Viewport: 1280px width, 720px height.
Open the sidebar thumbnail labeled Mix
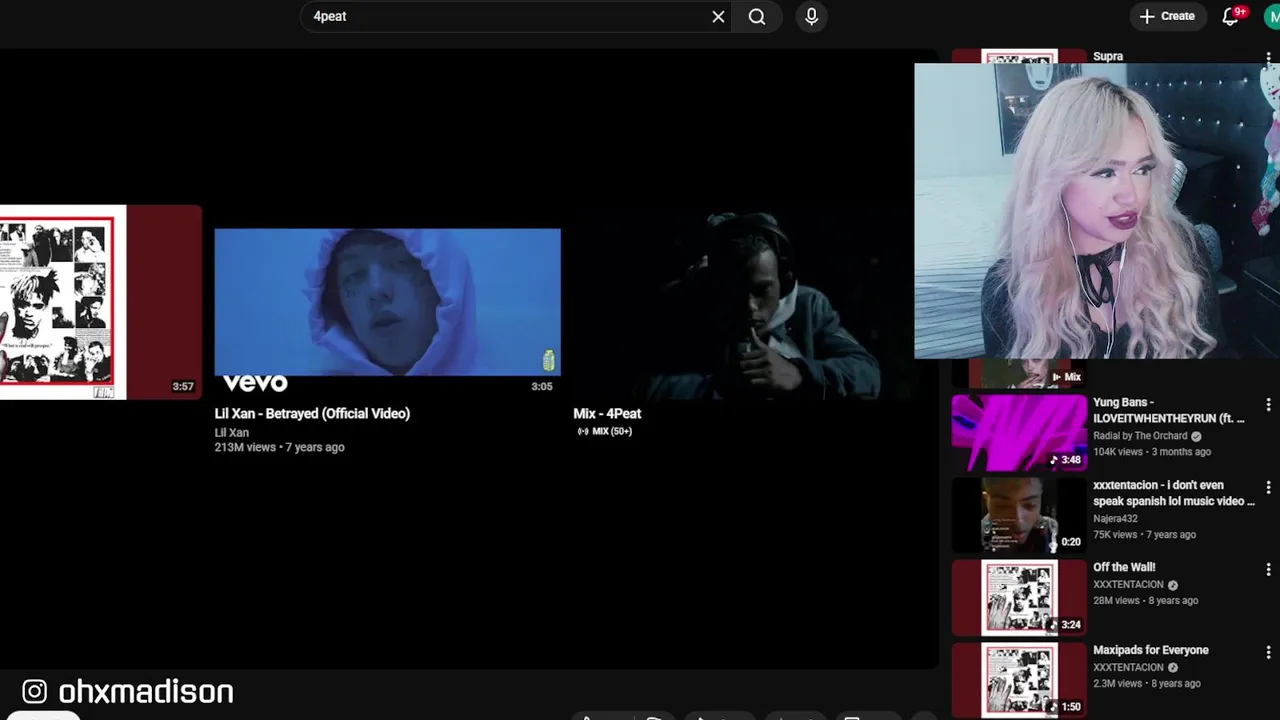(1019, 373)
